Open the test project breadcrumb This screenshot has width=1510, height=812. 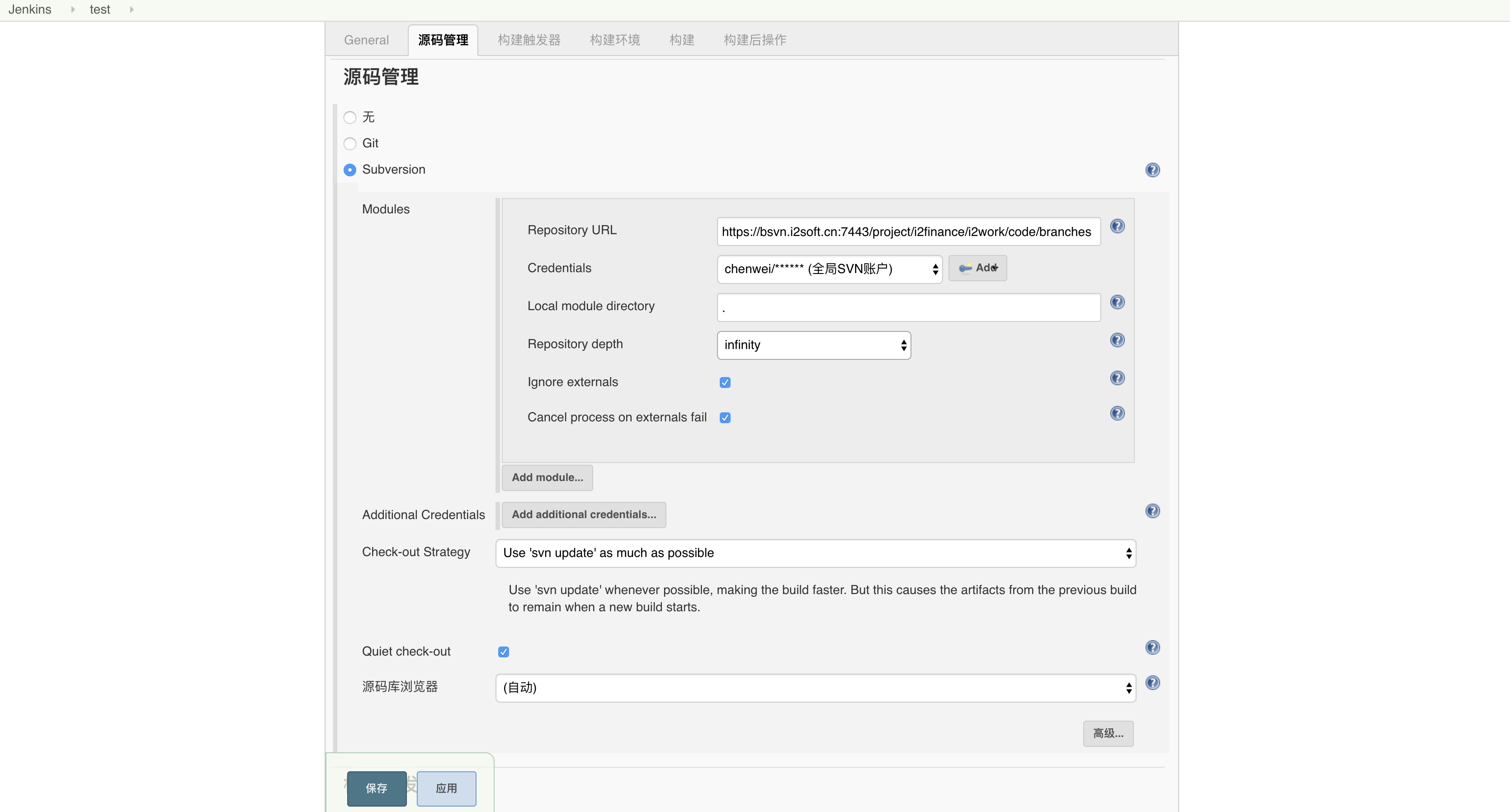coord(99,9)
